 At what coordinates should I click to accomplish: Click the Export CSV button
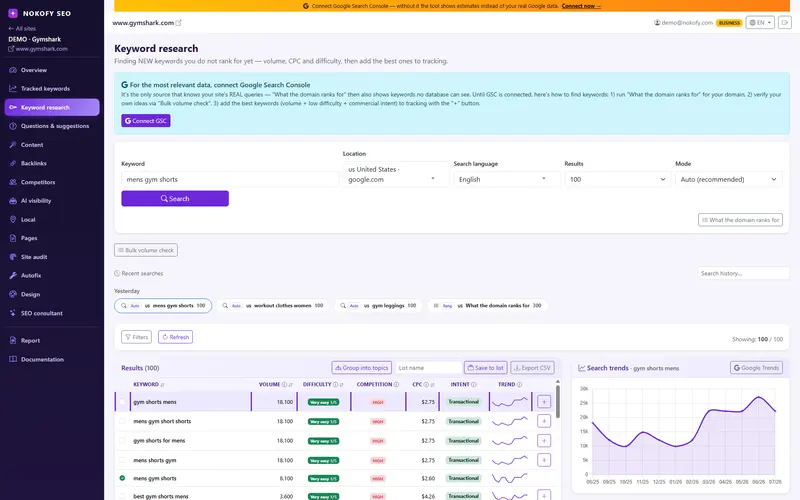coord(532,368)
